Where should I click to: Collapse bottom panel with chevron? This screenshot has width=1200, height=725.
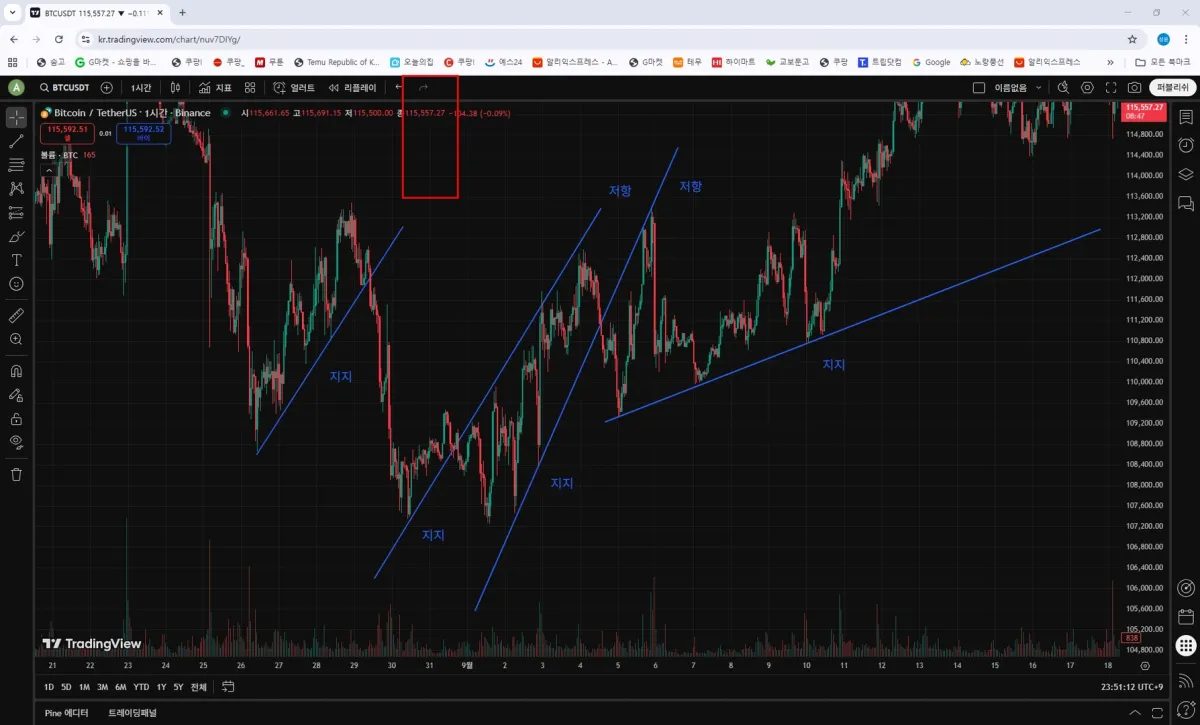pyautogui.click(x=1134, y=713)
